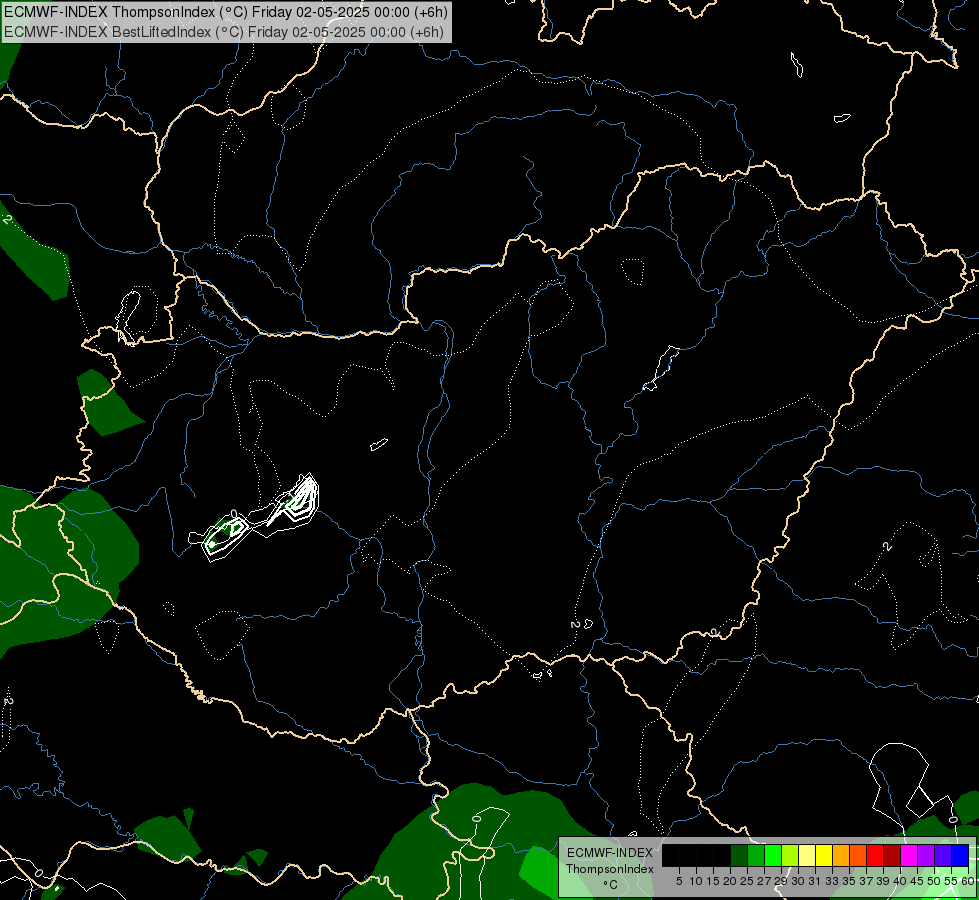Click the legend tick value 10

pyautogui.click(x=696, y=881)
